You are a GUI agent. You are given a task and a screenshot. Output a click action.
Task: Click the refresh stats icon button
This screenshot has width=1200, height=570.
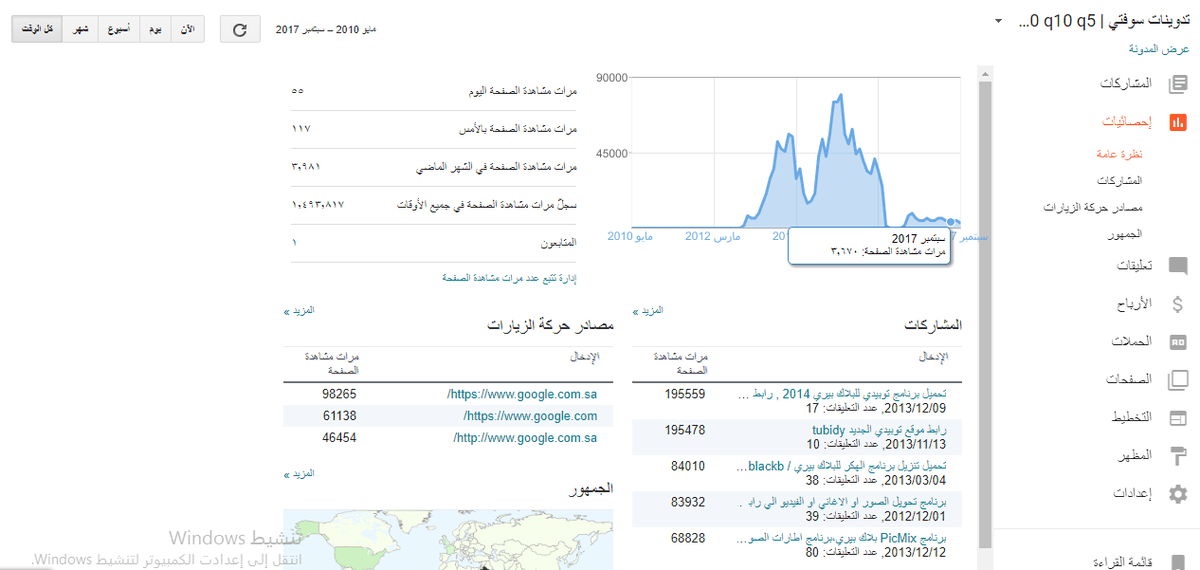[x=240, y=30]
